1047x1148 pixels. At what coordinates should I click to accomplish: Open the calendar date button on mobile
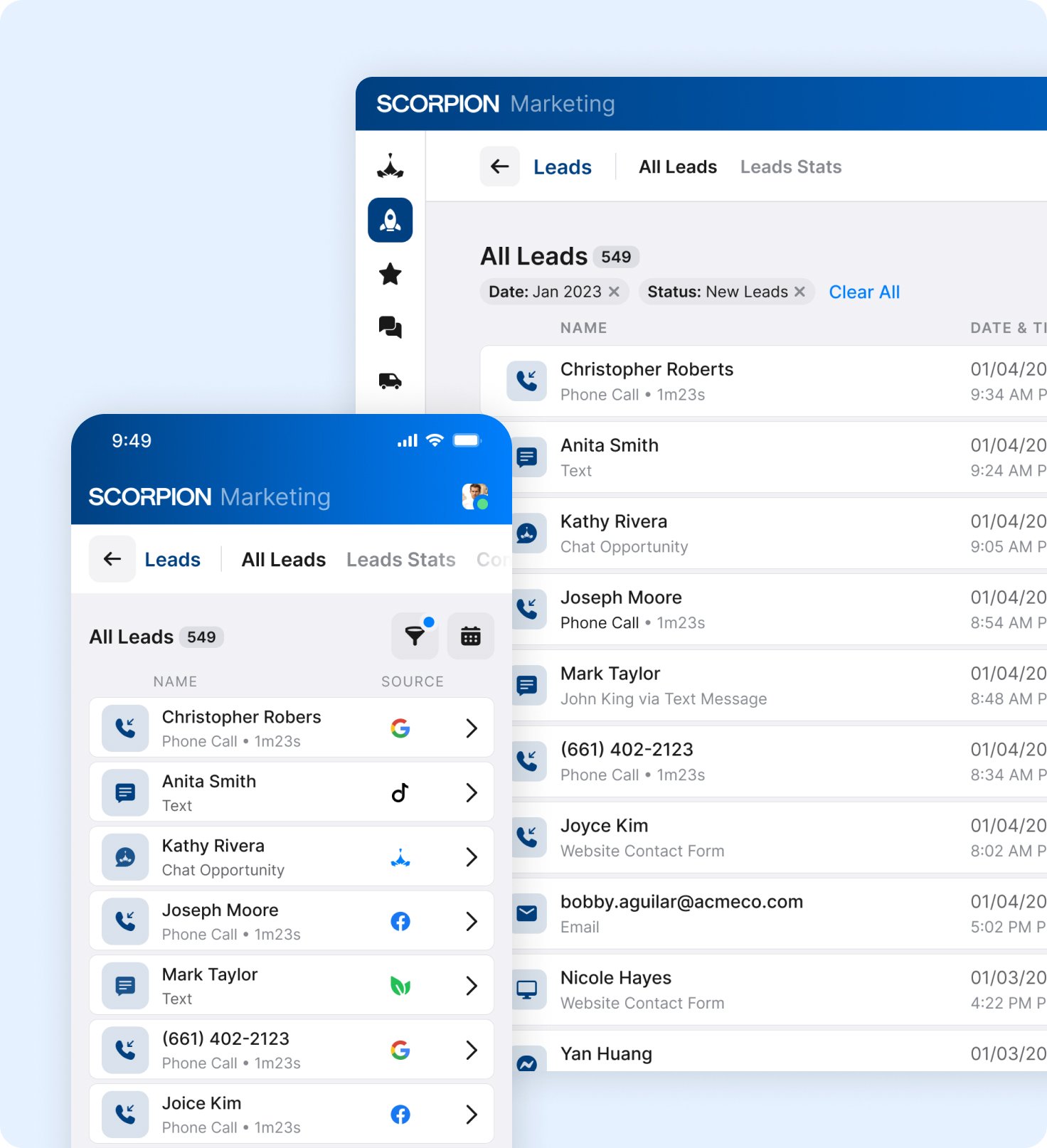pyautogui.click(x=471, y=636)
